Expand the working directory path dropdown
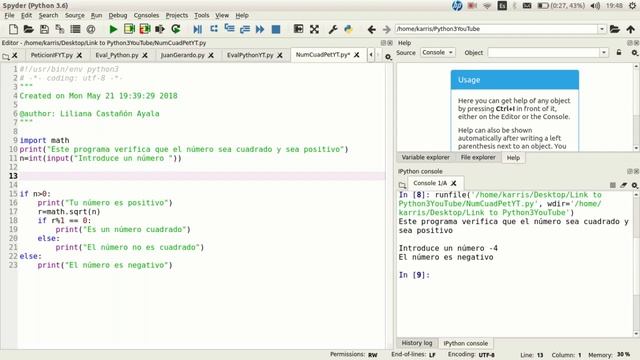Image resolution: width=640 pixels, height=360 pixels. (x=602, y=29)
